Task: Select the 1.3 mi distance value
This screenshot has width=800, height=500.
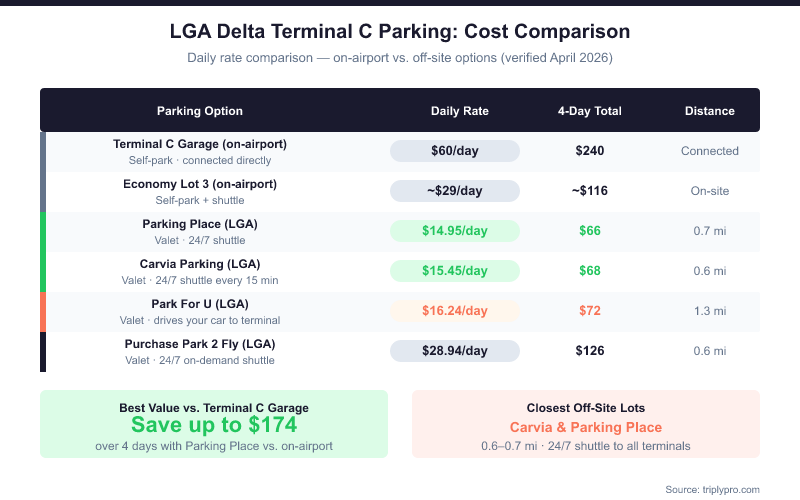Action: pyautogui.click(x=710, y=311)
